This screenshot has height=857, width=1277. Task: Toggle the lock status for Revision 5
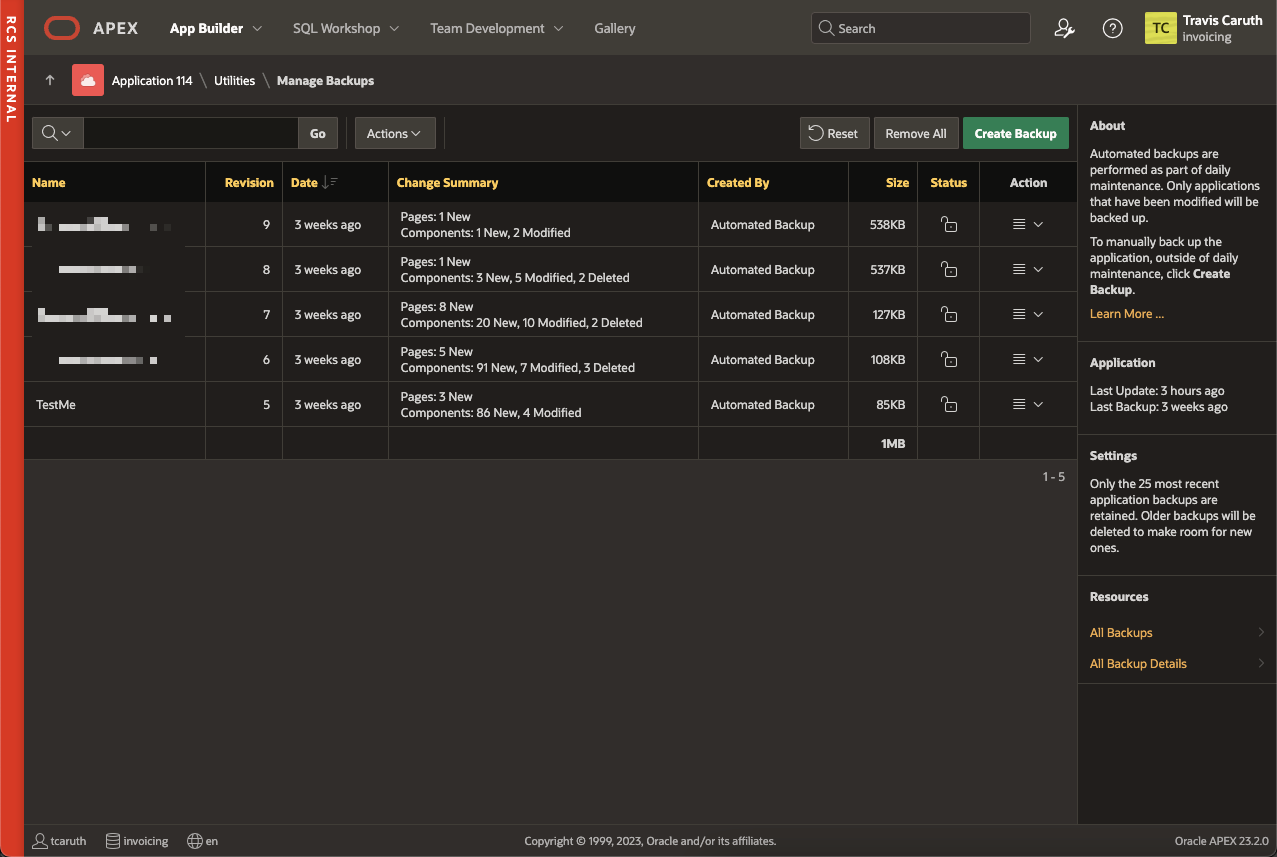949,405
